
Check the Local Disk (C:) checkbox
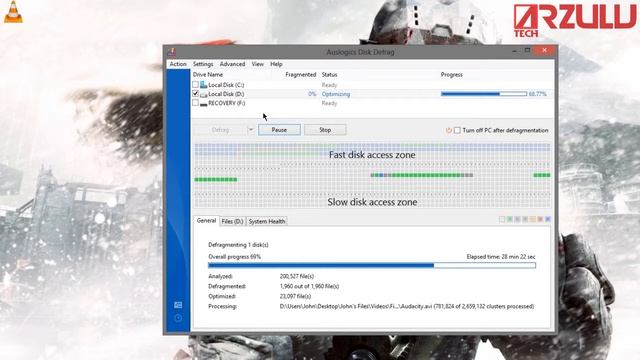coord(196,84)
